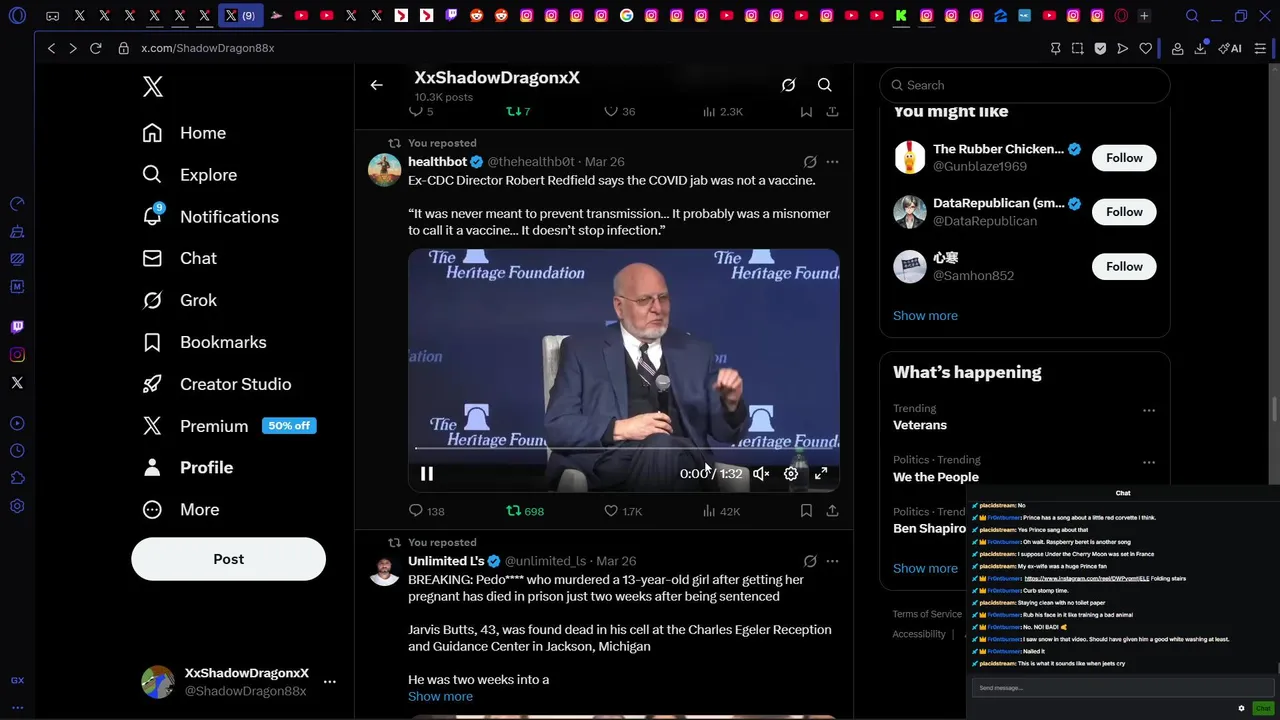Open more menu on healthbot post
This screenshot has height=720, width=1280.
(832, 162)
